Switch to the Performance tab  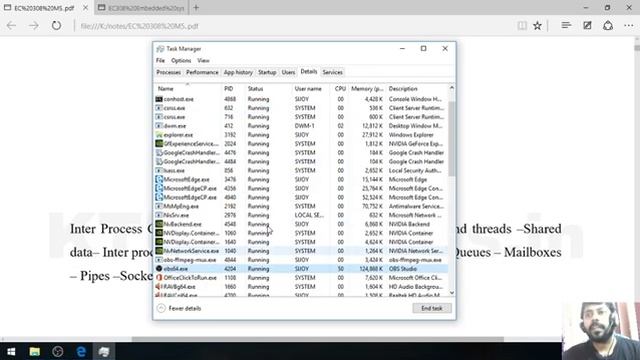(x=202, y=72)
